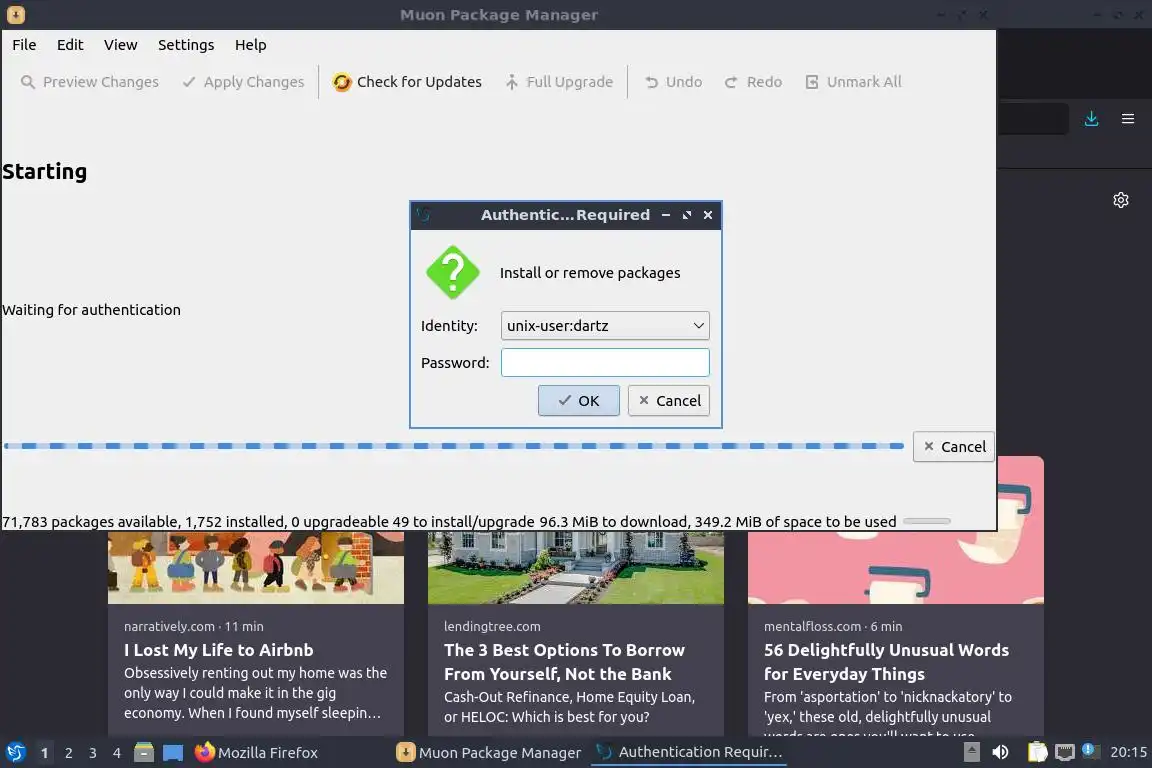Viewport: 1152px width, 768px height.
Task: Open the Lubuntu start menu
Action: coord(15,753)
